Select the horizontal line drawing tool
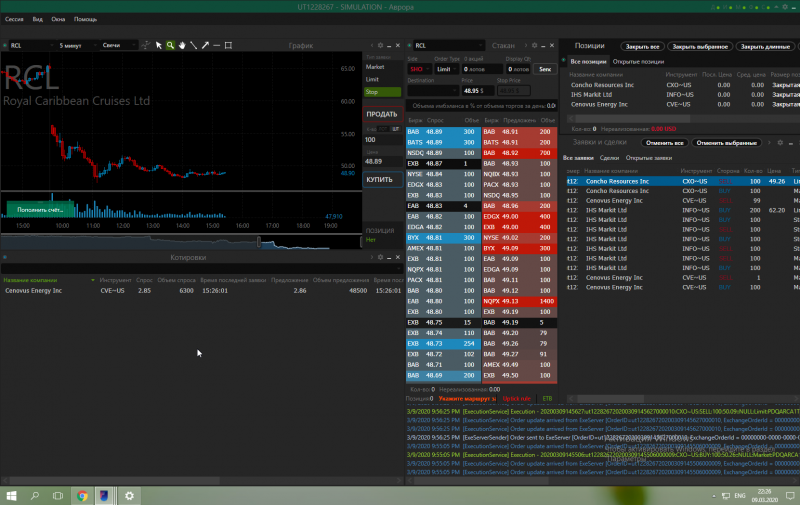 (x=216, y=45)
